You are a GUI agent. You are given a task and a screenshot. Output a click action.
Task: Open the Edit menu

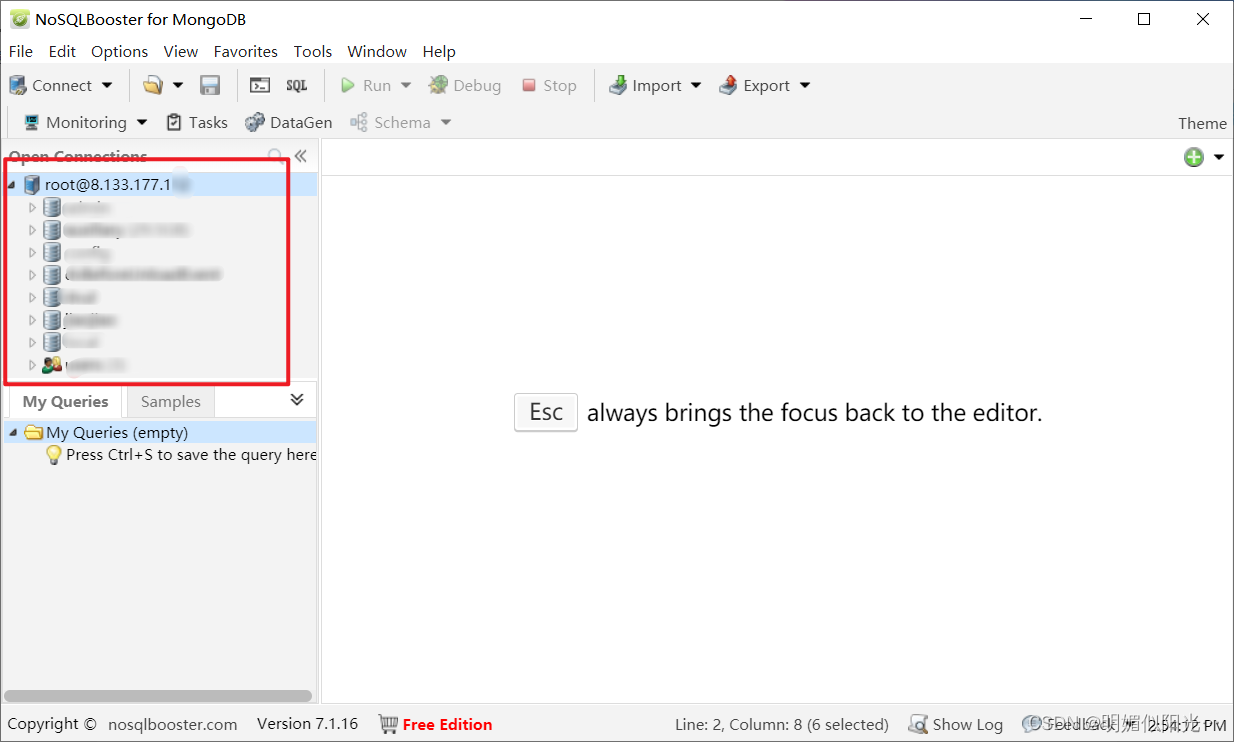click(x=62, y=51)
